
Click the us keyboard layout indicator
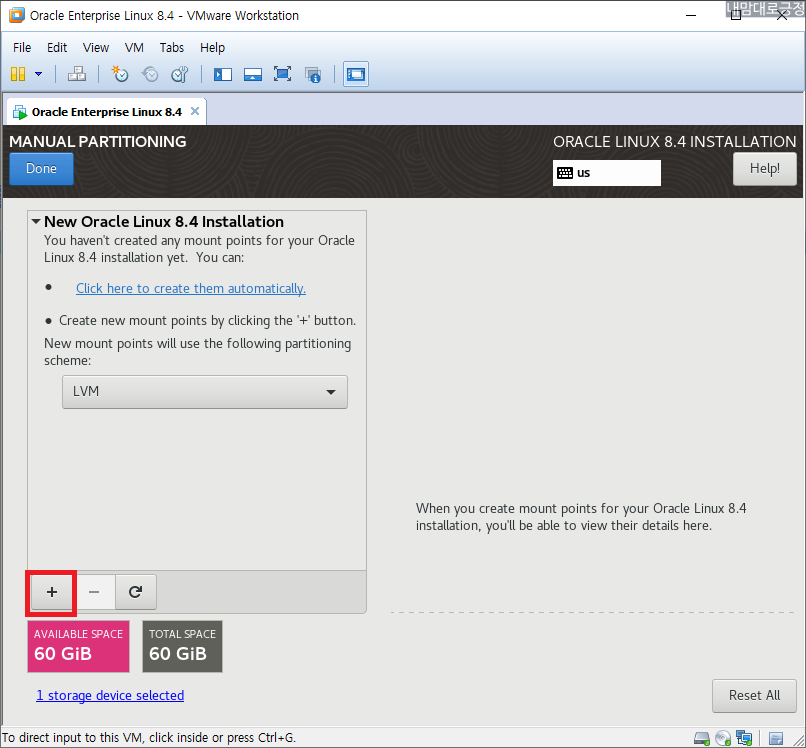click(607, 173)
